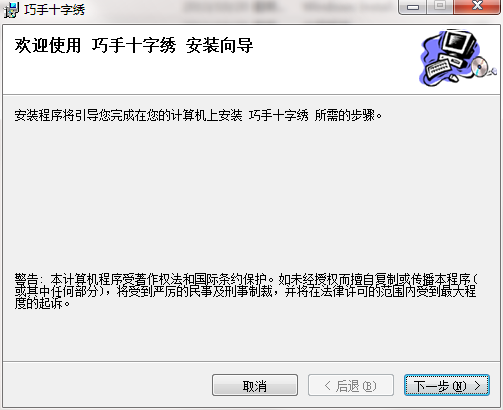Continue with 下一步(N) button
Viewport: 503px width, 410px height.
click(x=447, y=385)
